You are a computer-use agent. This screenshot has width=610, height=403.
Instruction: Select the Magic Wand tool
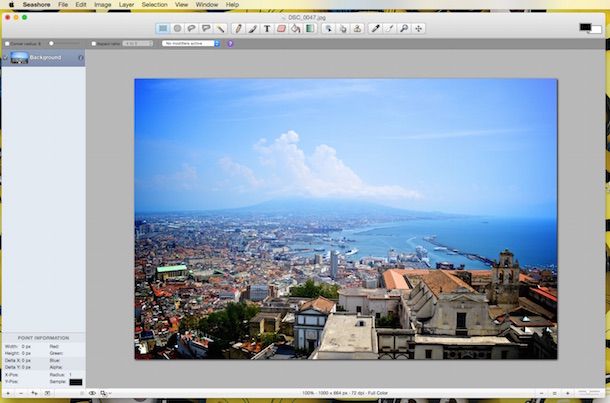point(220,28)
